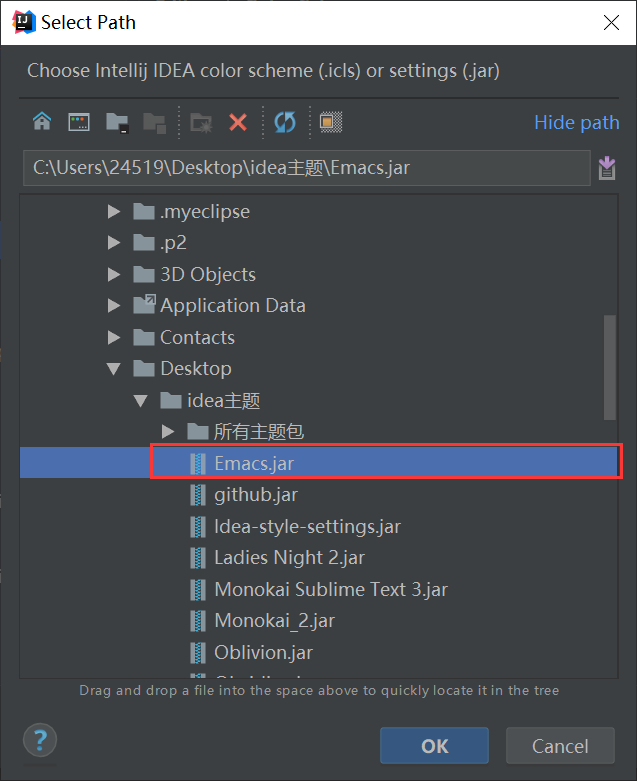637x781 pixels.
Task: Collapse the idea主题 folder
Action: (x=141, y=401)
